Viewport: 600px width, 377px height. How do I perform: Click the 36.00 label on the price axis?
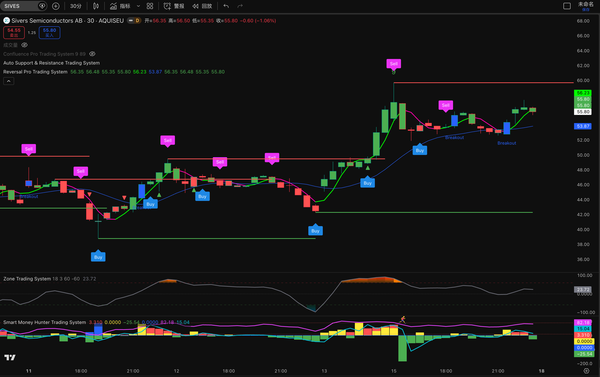click(x=583, y=259)
